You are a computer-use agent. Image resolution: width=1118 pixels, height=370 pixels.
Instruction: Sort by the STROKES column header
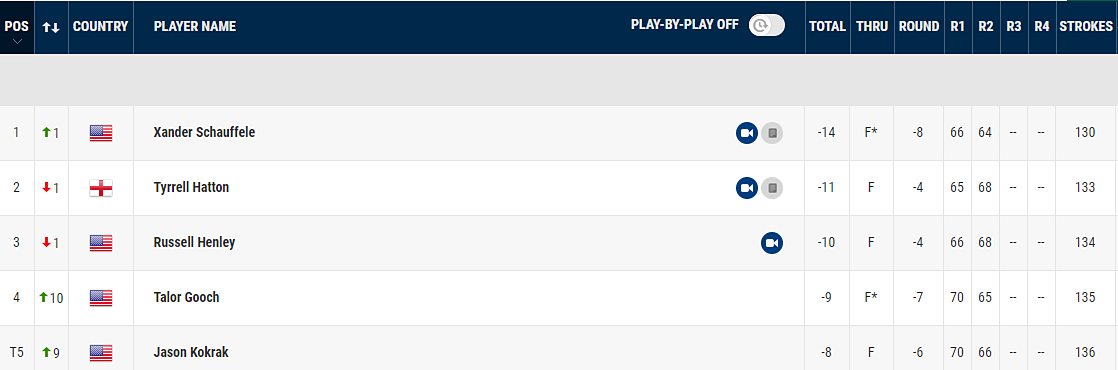click(1086, 26)
